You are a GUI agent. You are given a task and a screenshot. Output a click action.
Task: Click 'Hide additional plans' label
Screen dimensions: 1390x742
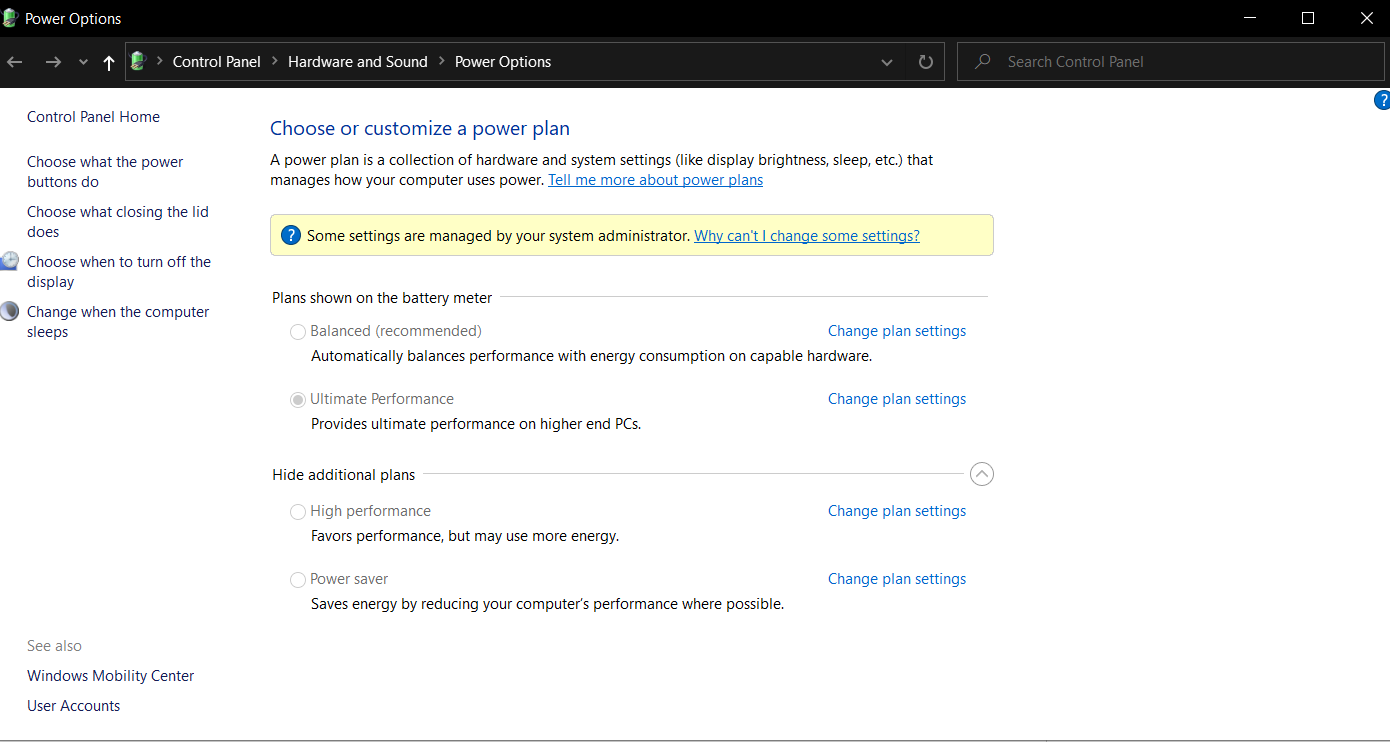(343, 475)
